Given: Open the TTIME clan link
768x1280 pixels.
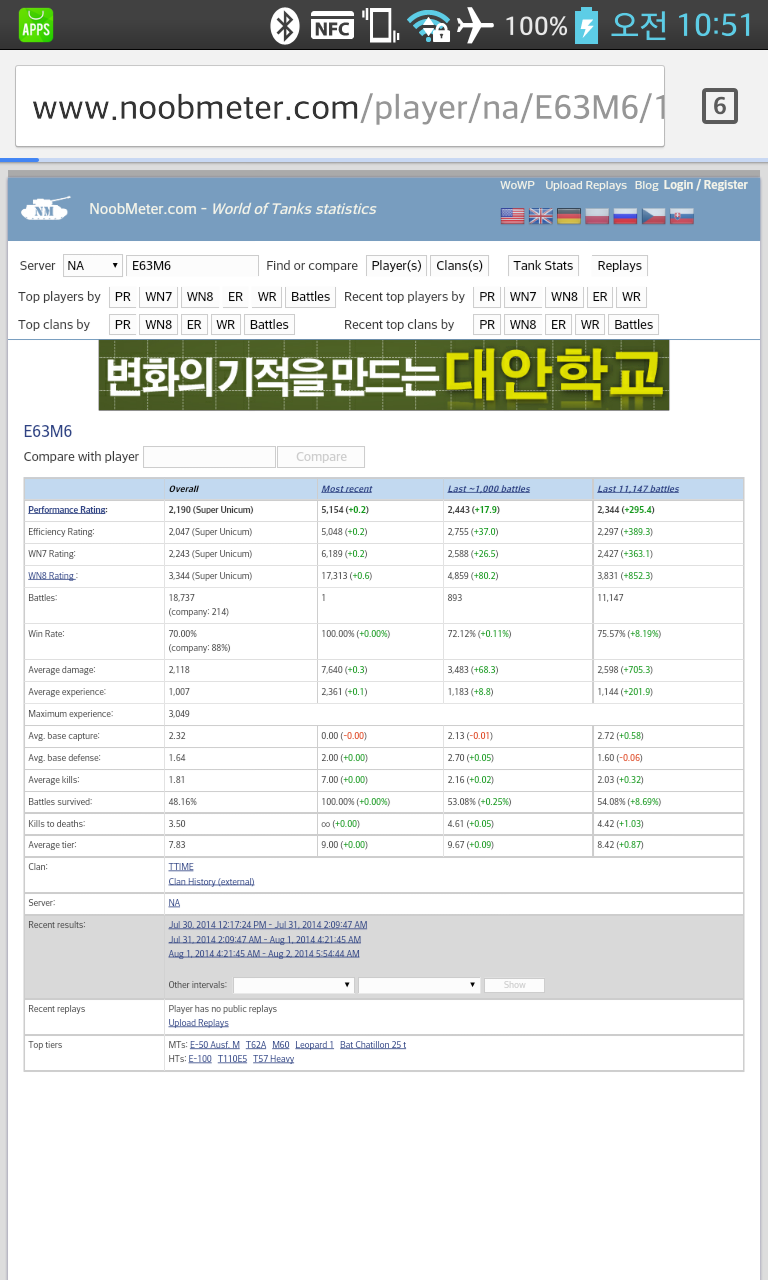Looking at the screenshot, I should tap(181, 867).
